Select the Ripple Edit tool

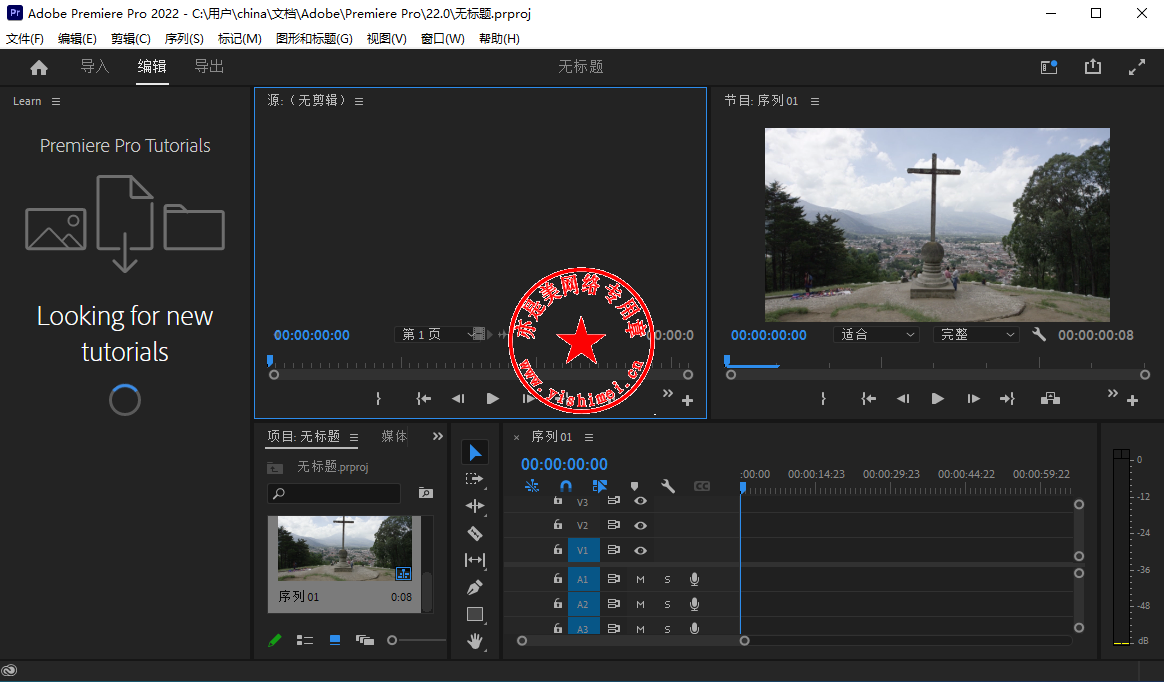pos(475,506)
